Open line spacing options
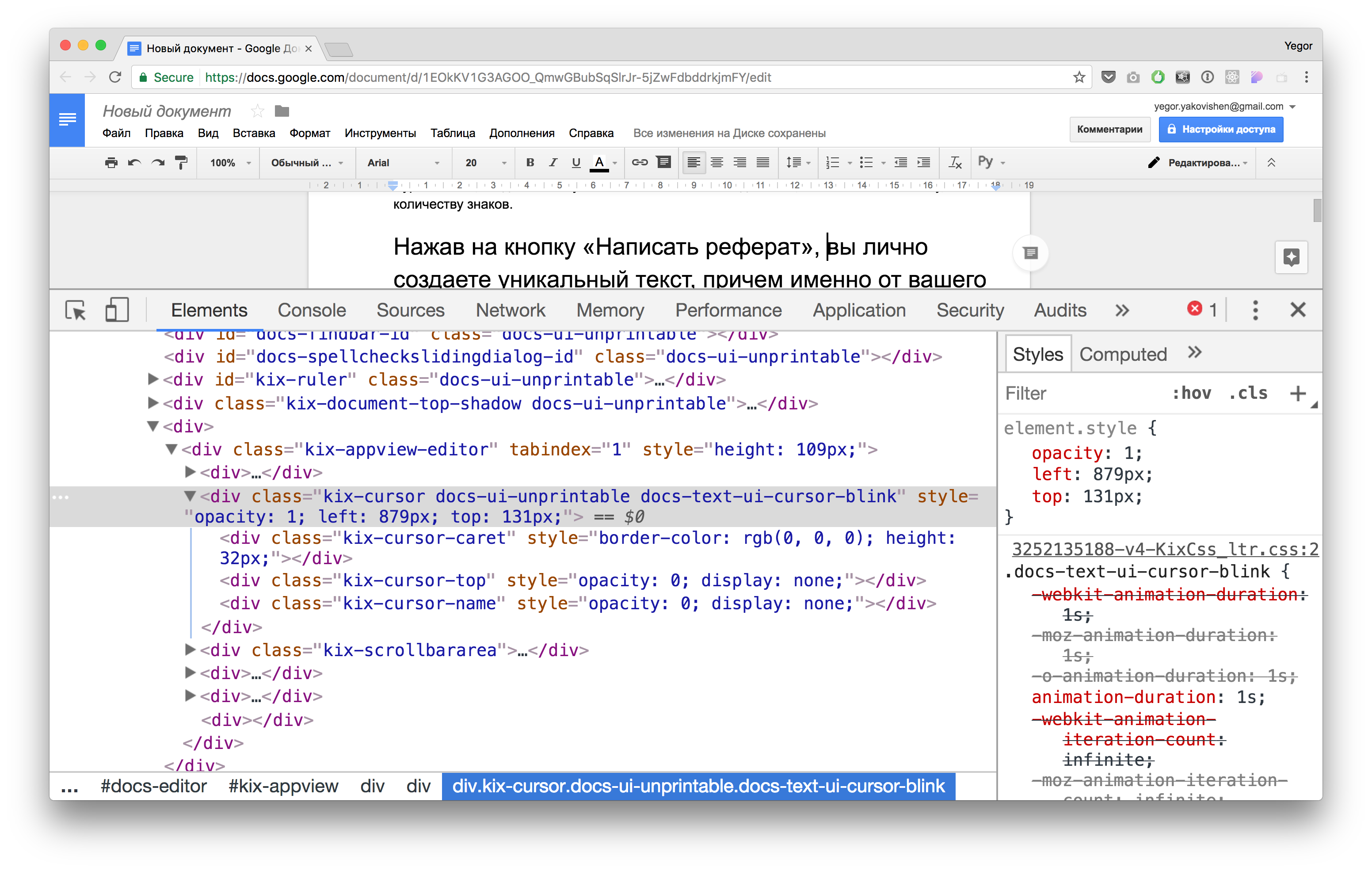This screenshot has height=871, width=1372. point(798,162)
